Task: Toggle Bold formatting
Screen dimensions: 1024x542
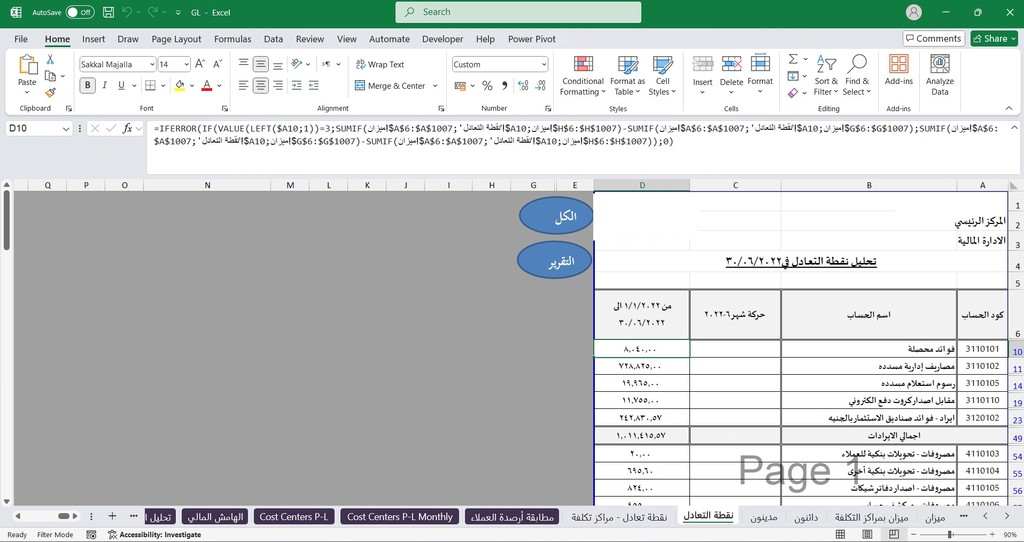Action: coord(88,86)
